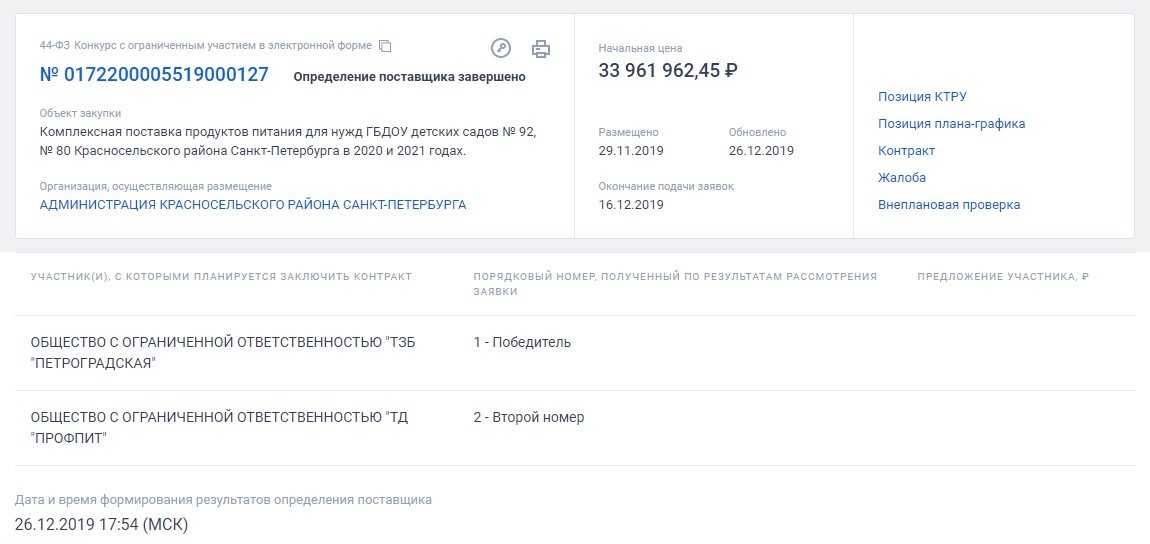Viewport: 1150px width, 544px height.
Task: Click the copy icon beside procurement type
Action: (x=385, y=46)
